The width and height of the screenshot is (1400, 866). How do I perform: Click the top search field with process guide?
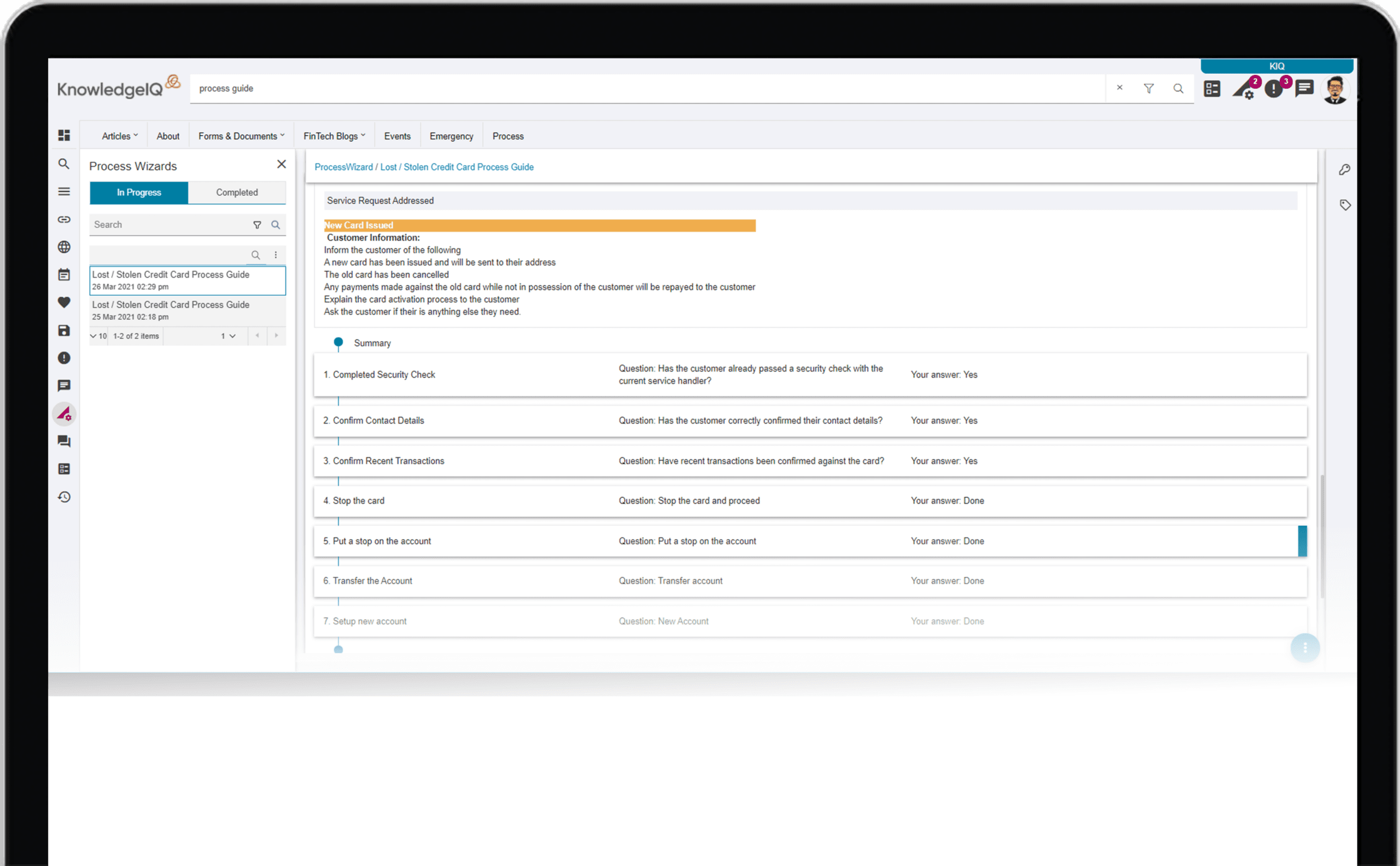coord(647,88)
